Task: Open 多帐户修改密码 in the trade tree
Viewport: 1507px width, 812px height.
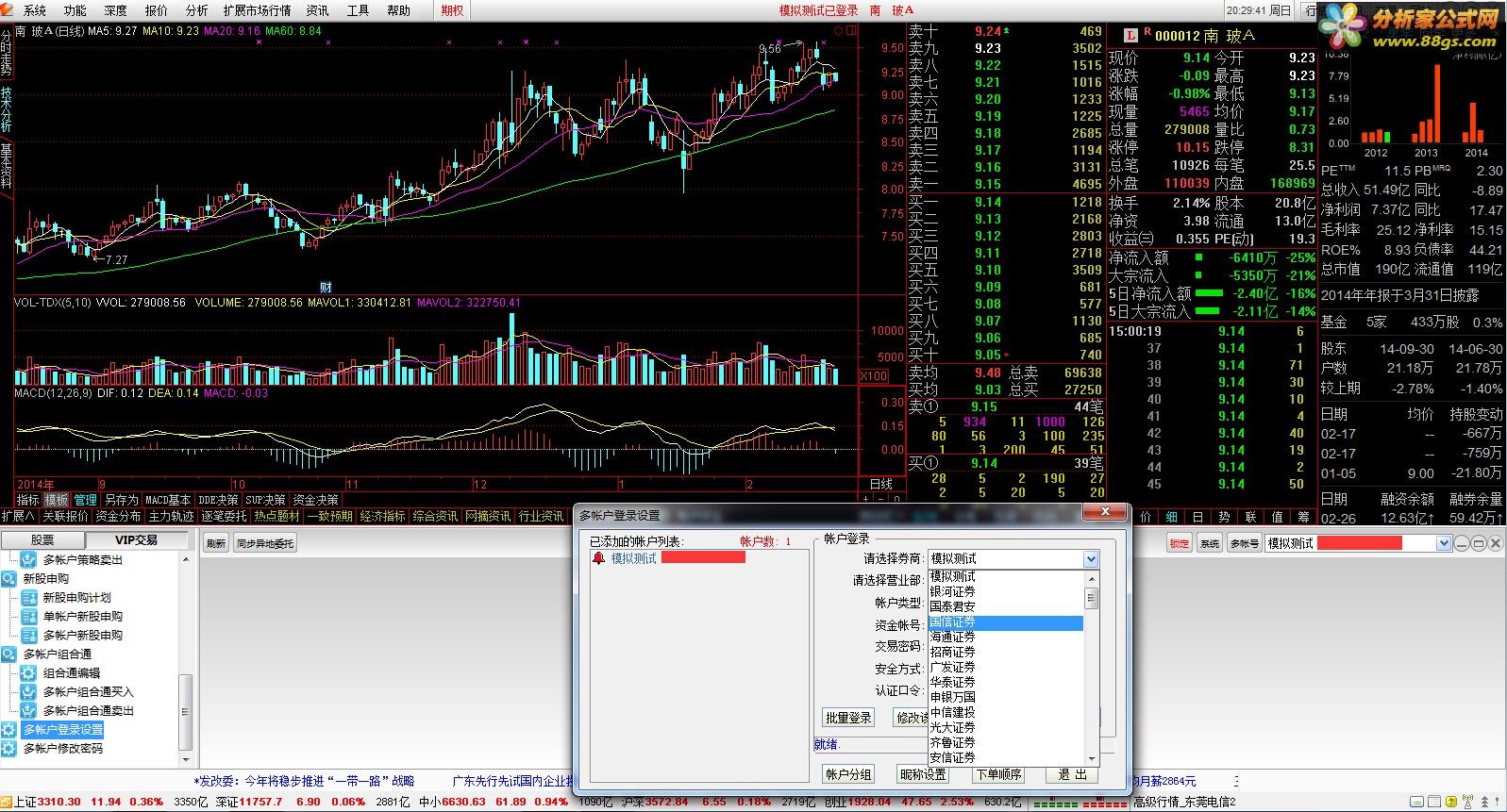Action: point(63,748)
